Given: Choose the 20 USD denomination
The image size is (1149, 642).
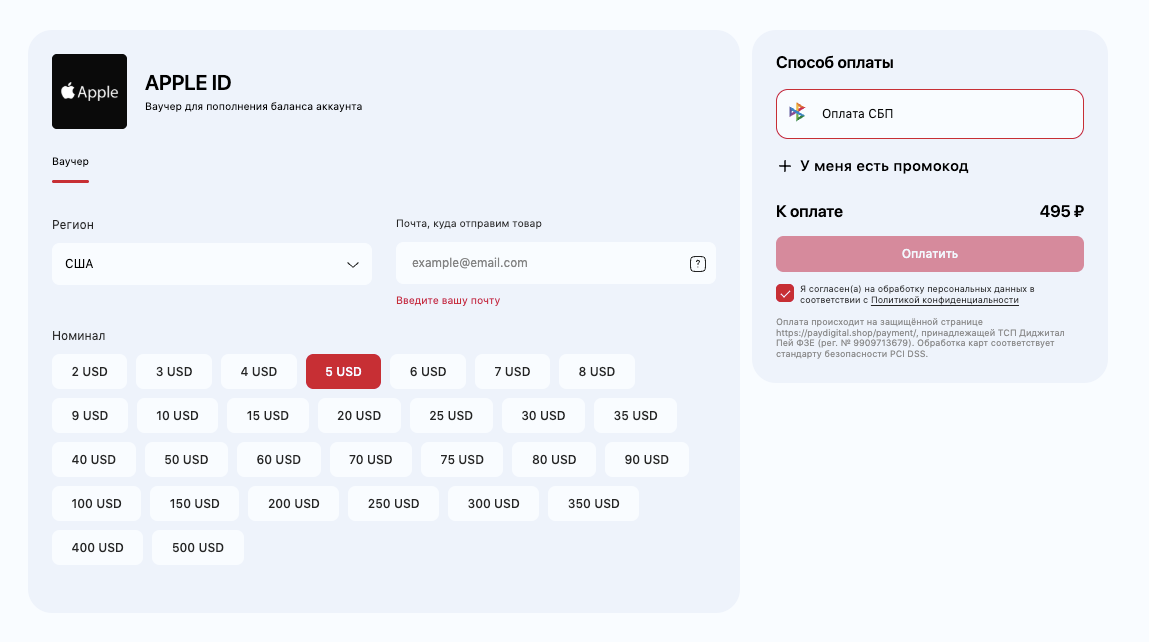Looking at the screenshot, I should coord(359,416).
